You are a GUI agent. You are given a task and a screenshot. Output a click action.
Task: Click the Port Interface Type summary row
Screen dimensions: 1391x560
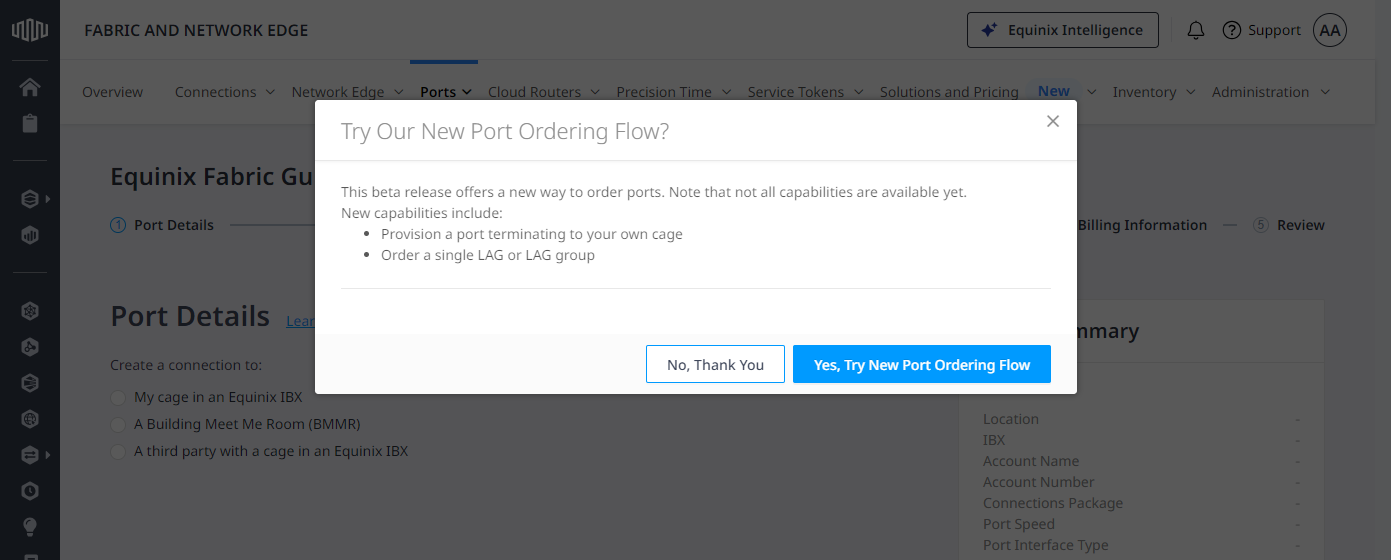[1141, 545]
